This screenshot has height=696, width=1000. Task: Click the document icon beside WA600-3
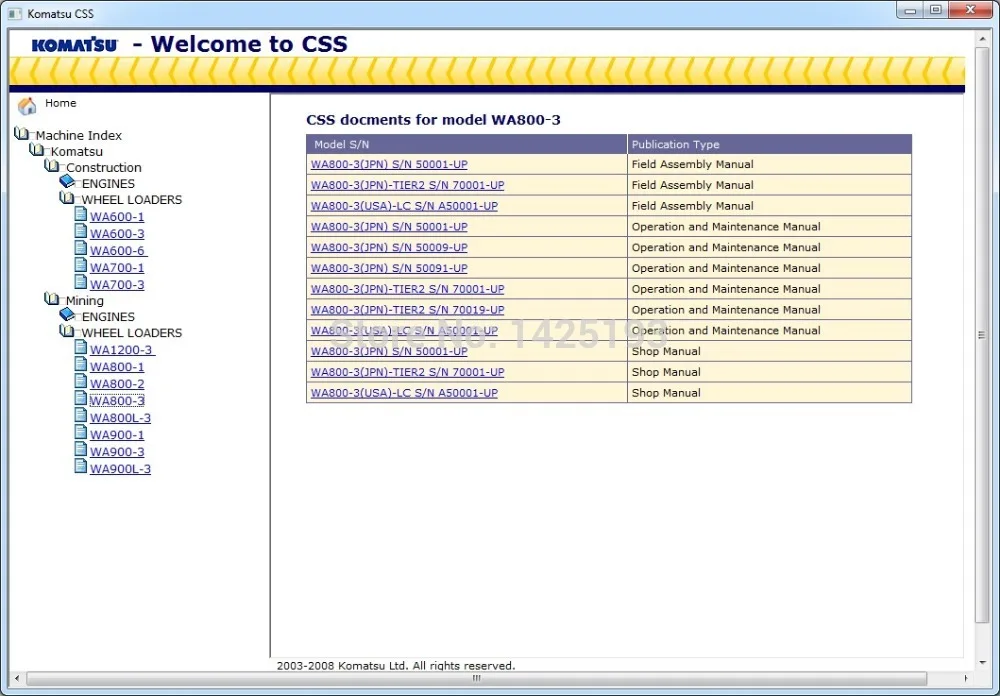[x=80, y=231]
